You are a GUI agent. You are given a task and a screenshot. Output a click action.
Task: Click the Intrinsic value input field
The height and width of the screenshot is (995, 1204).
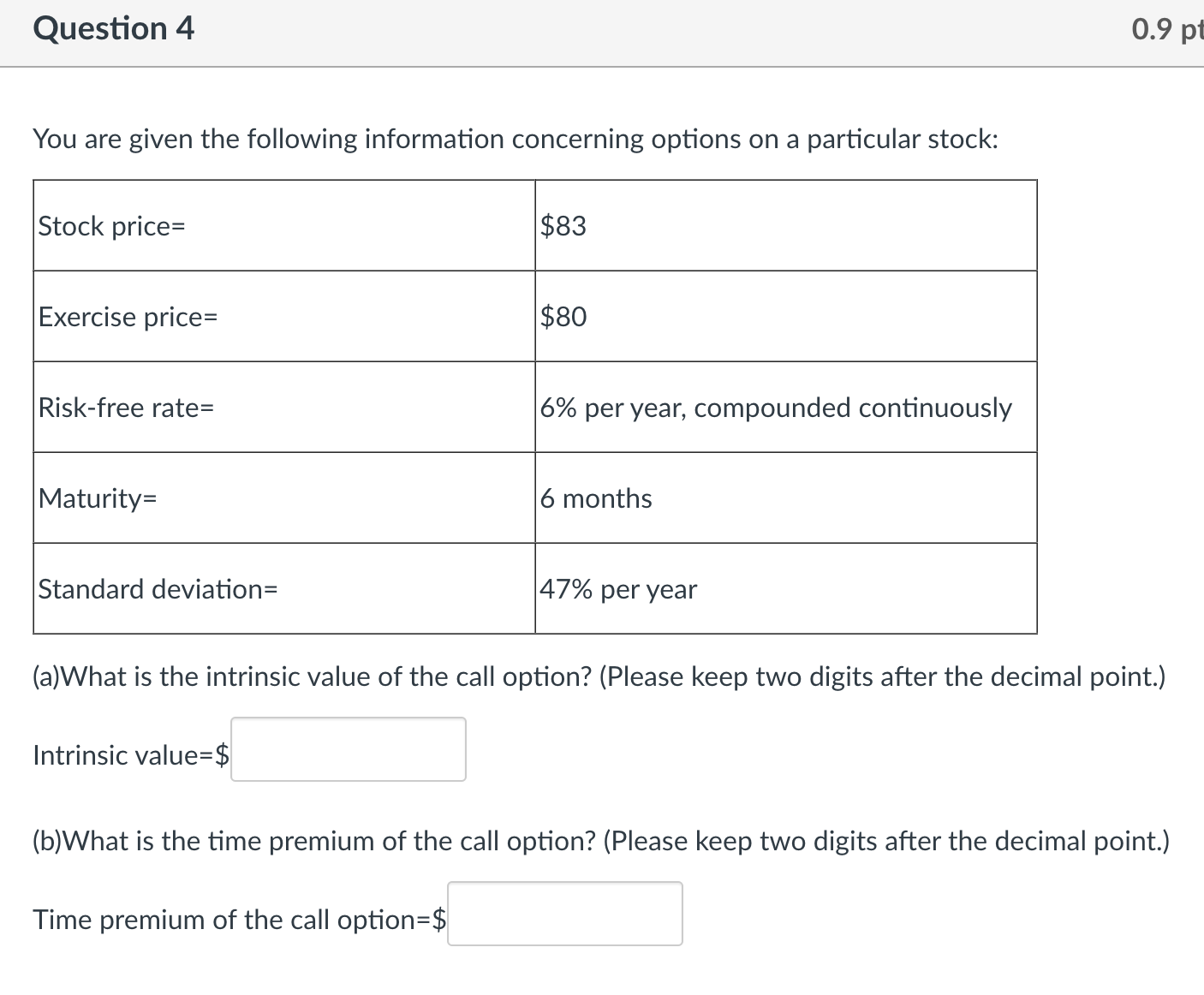pos(349,749)
